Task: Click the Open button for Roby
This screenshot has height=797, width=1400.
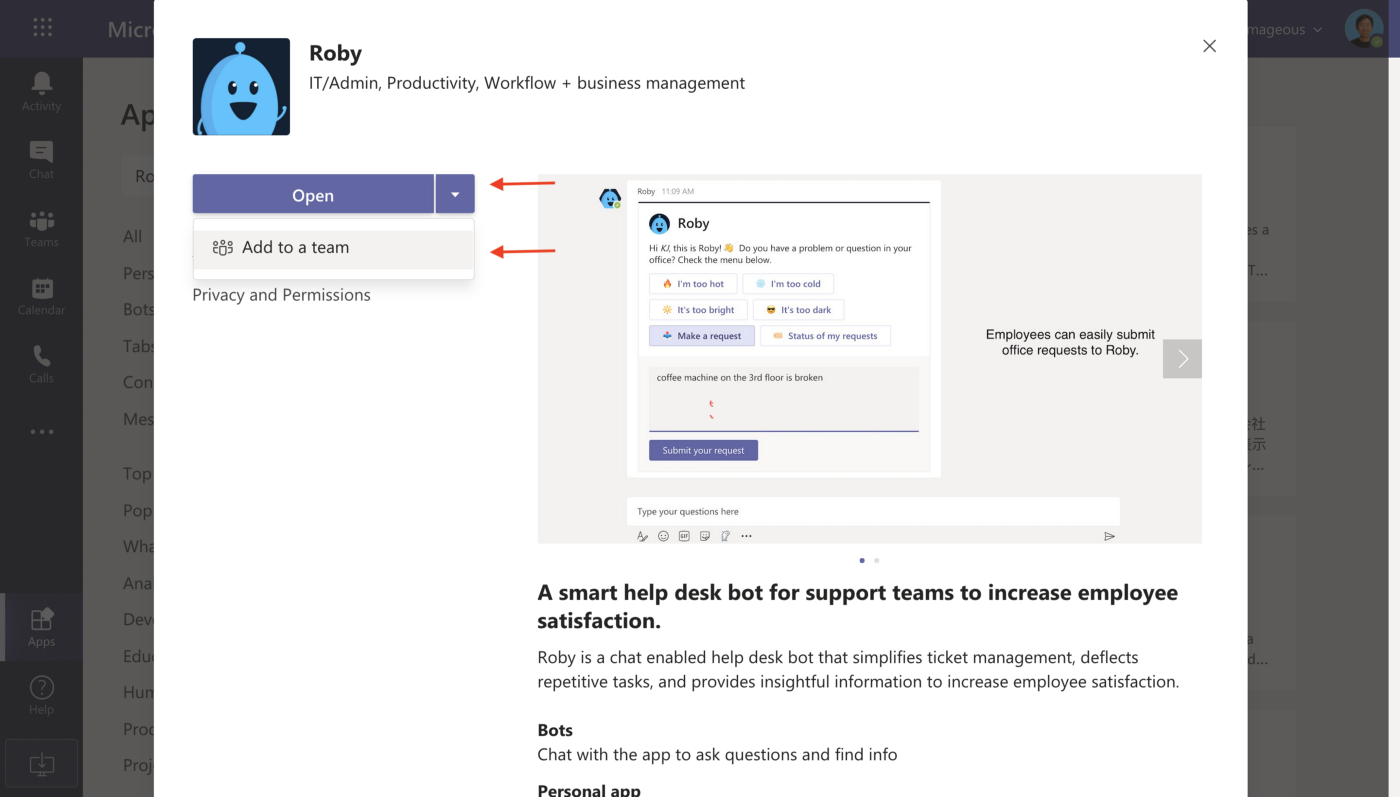Action: (x=313, y=194)
